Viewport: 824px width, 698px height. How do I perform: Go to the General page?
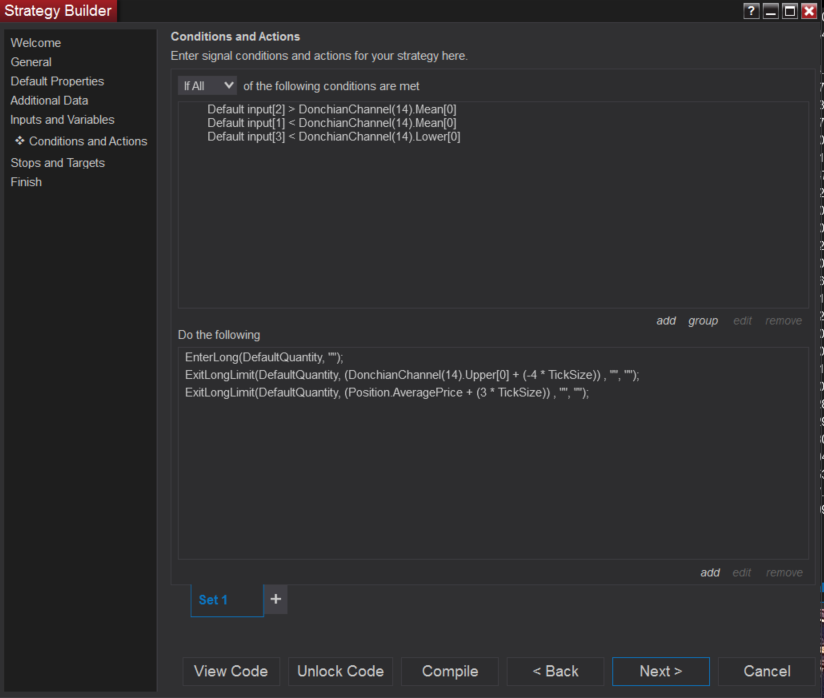[x=31, y=62]
